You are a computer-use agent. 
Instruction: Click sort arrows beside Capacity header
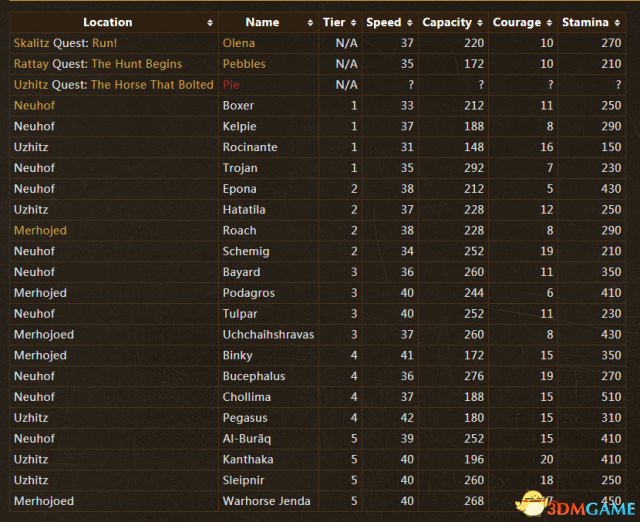pos(480,23)
